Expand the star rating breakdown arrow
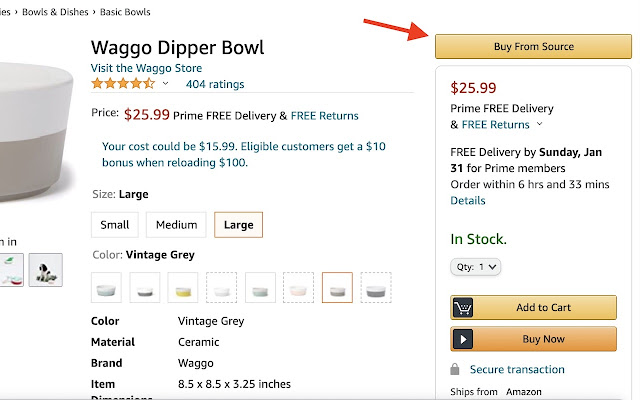Screen dimensions: 640x400 [x=166, y=84]
